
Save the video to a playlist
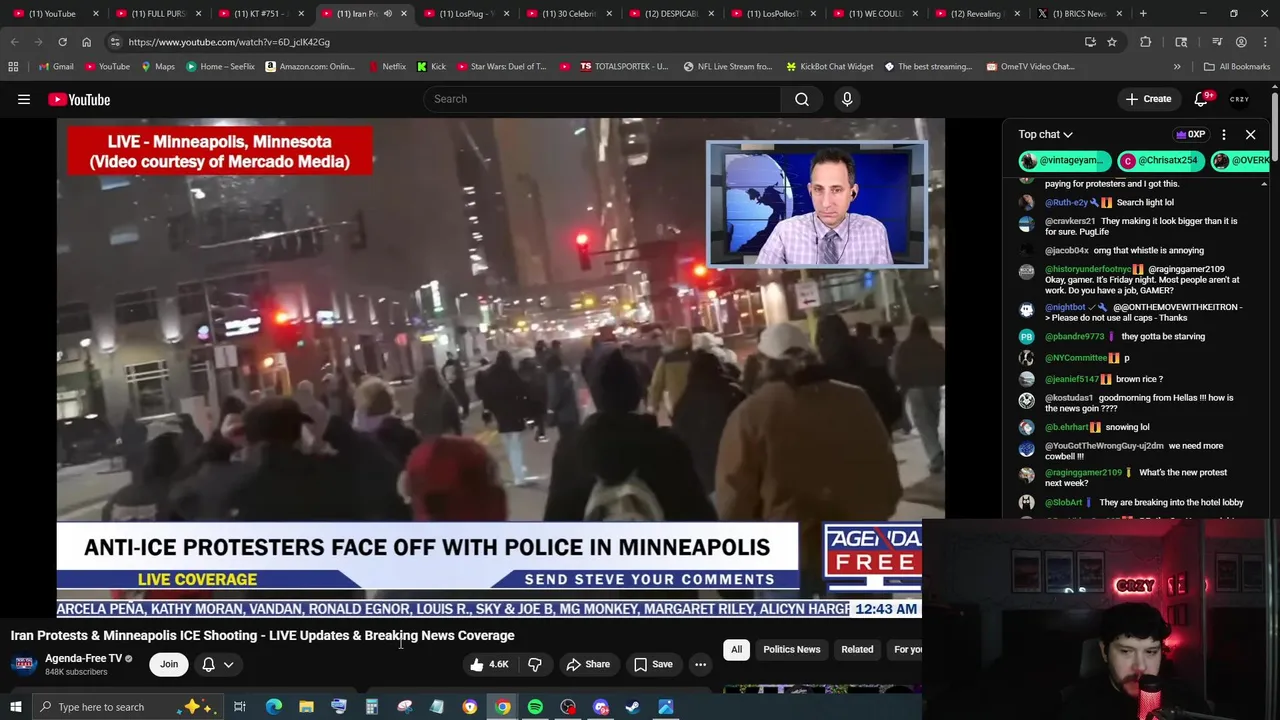pos(652,664)
